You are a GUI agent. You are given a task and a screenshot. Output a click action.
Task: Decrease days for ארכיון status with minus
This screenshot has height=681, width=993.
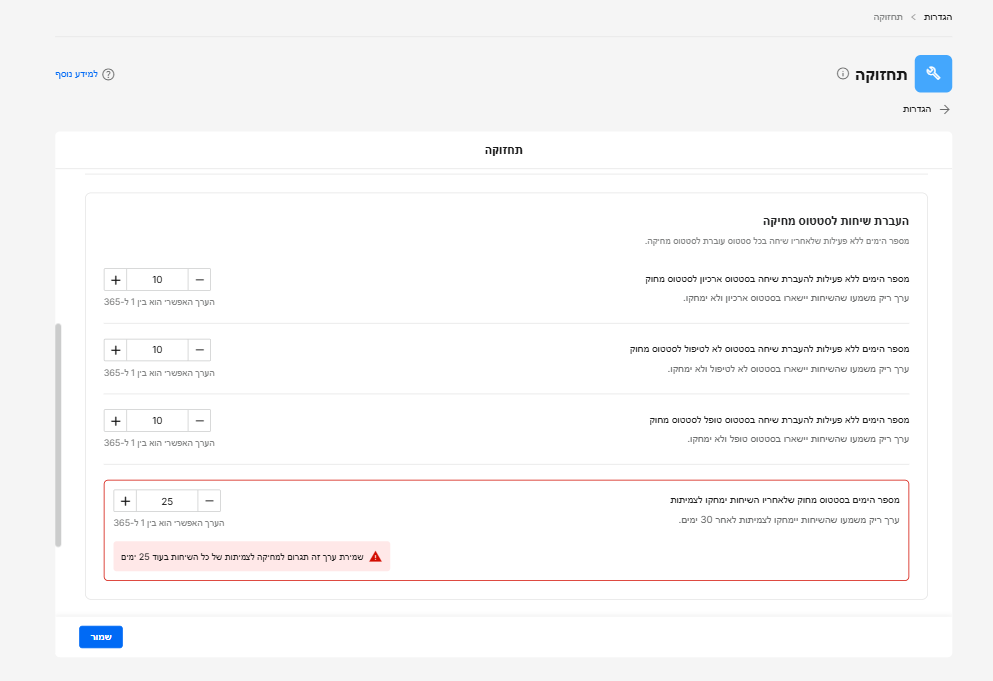(x=199, y=279)
